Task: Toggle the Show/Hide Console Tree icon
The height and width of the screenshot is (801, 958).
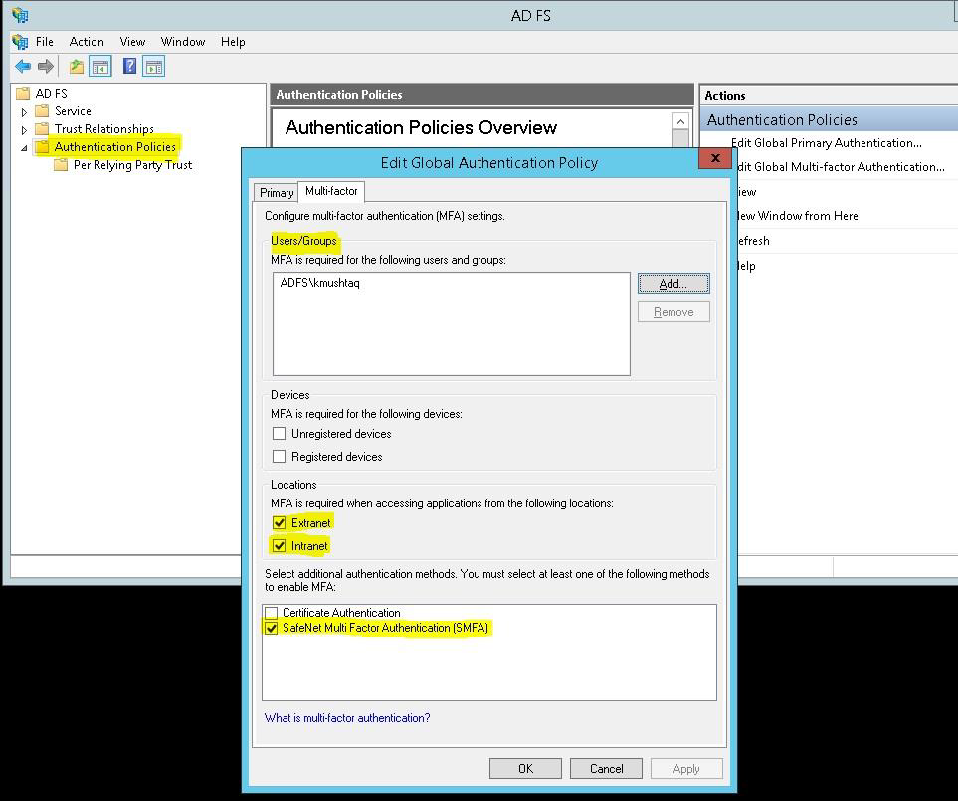Action: [x=100, y=67]
